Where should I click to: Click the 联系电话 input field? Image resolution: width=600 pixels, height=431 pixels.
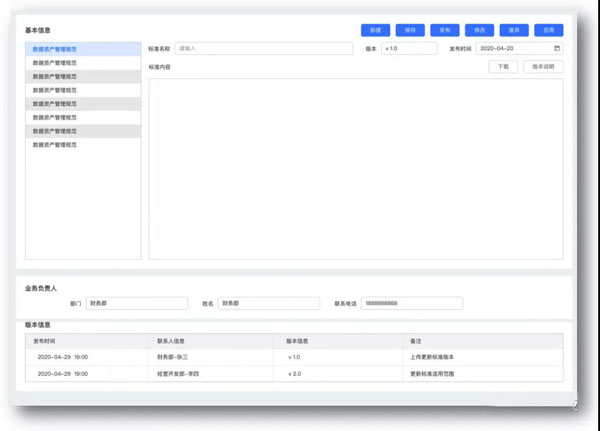click(412, 303)
